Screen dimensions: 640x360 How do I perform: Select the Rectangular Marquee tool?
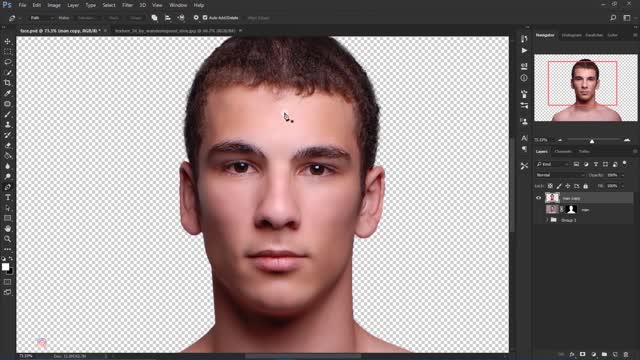coord(7,52)
